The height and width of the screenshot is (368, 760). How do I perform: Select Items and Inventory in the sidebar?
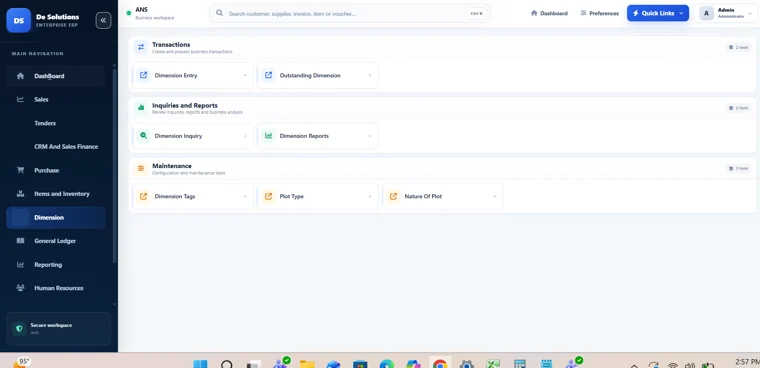(56, 194)
